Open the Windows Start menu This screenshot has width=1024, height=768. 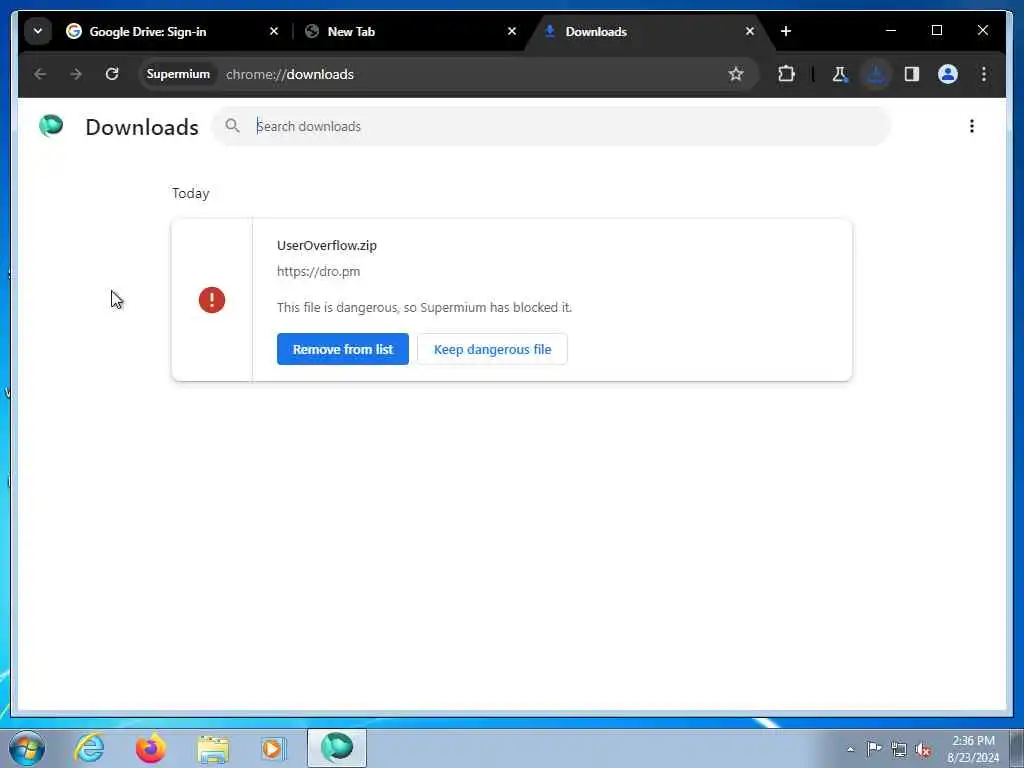click(x=27, y=748)
